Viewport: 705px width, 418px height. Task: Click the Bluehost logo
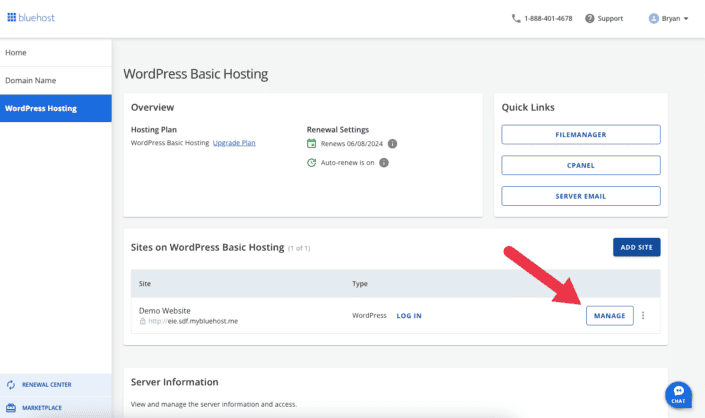(x=34, y=17)
